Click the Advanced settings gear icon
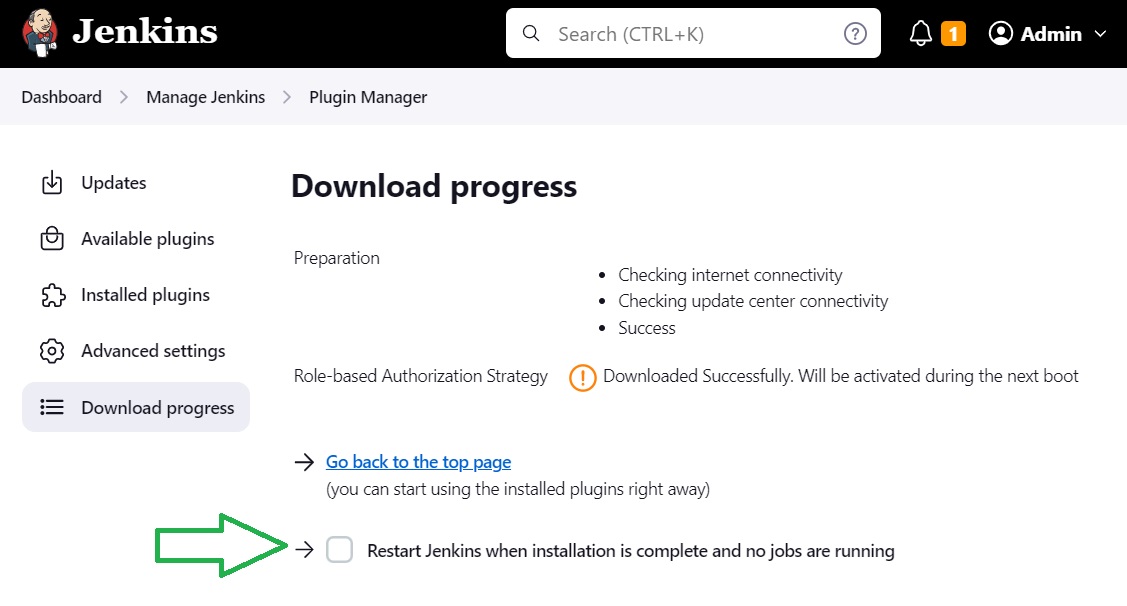This screenshot has height=606, width=1127. click(x=51, y=351)
